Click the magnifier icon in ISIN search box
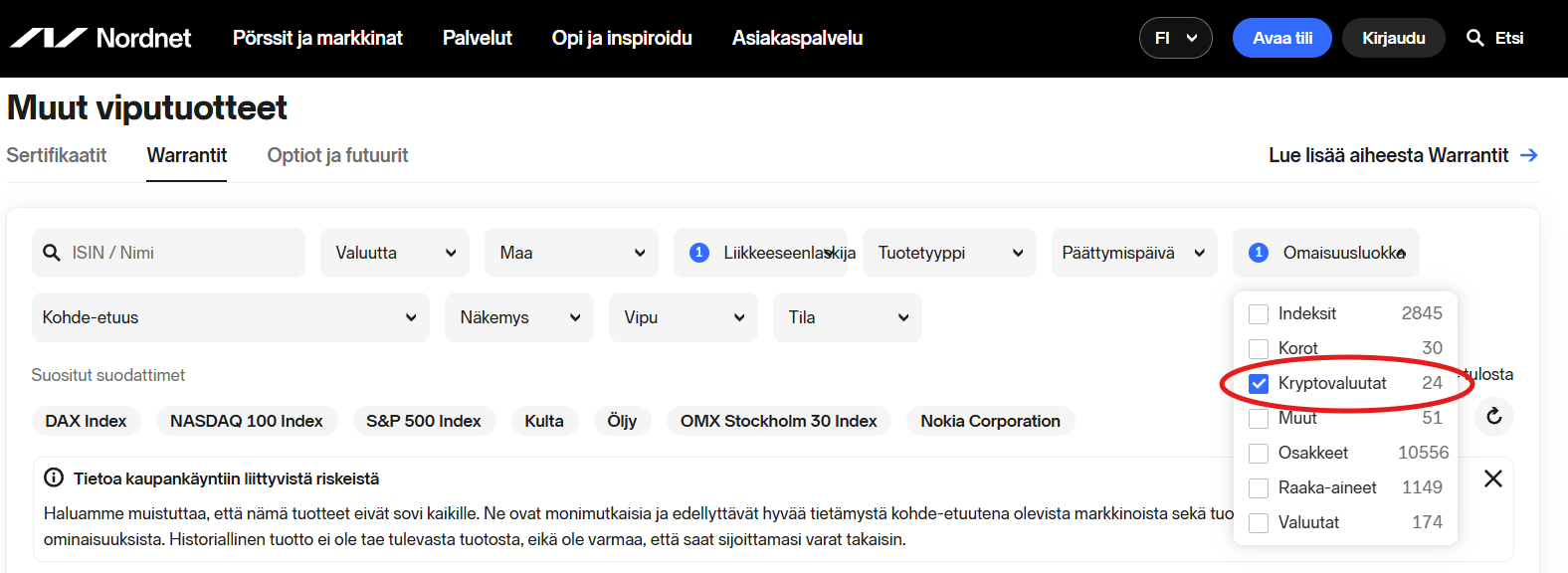This screenshot has width=1568, height=573. 52,253
